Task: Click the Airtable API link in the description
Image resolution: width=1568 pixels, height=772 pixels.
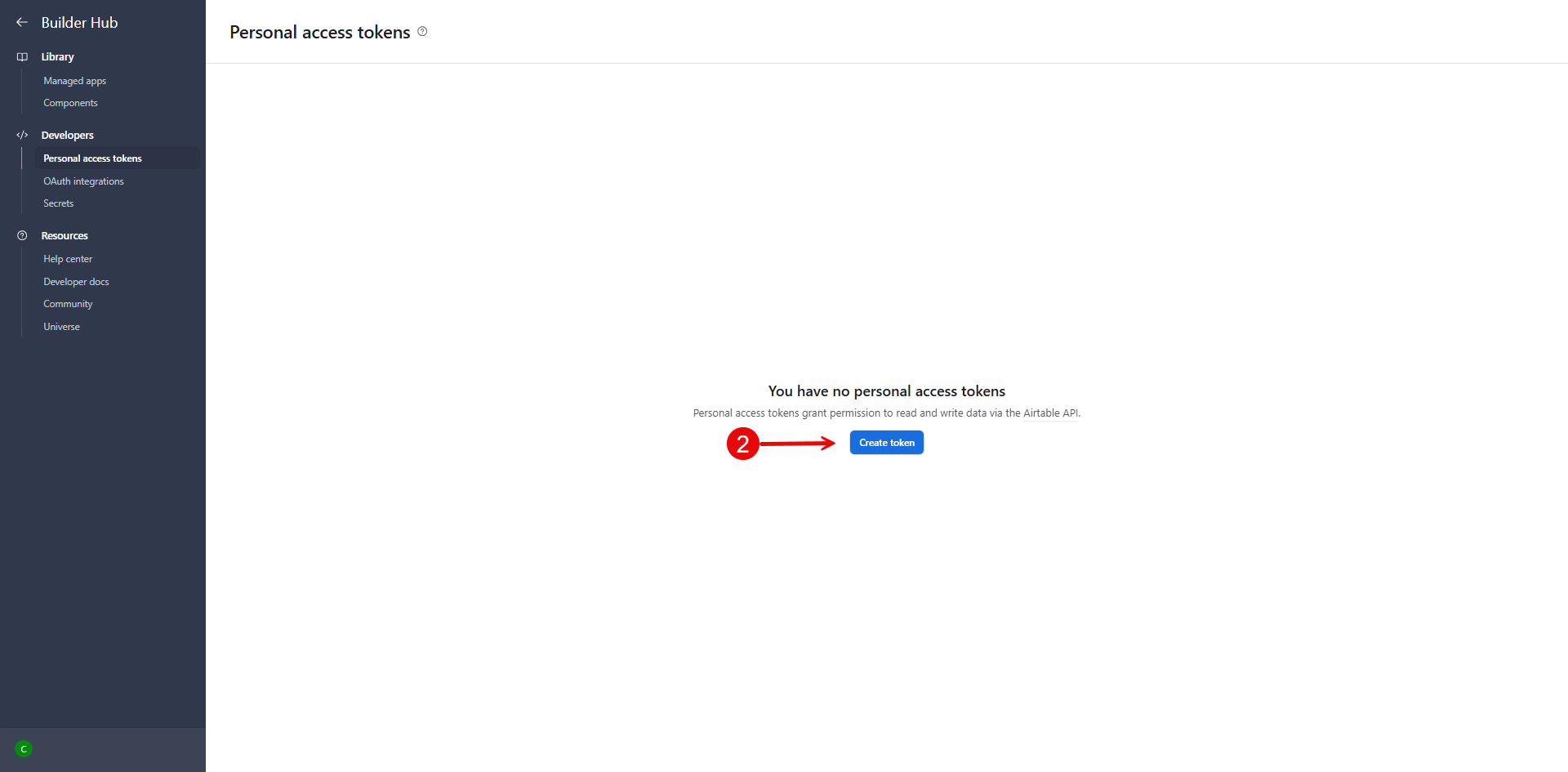Action: [1051, 413]
